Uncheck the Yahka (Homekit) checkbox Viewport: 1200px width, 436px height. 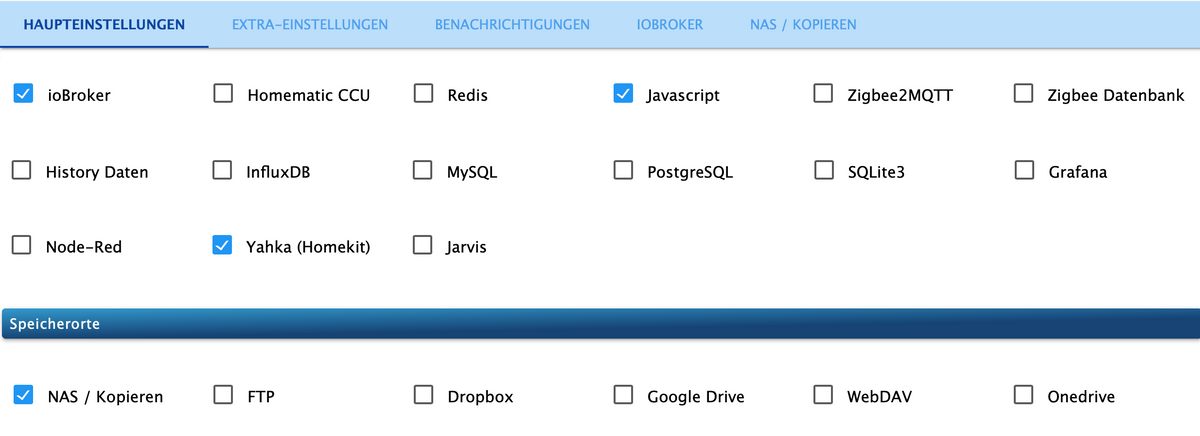point(223,245)
